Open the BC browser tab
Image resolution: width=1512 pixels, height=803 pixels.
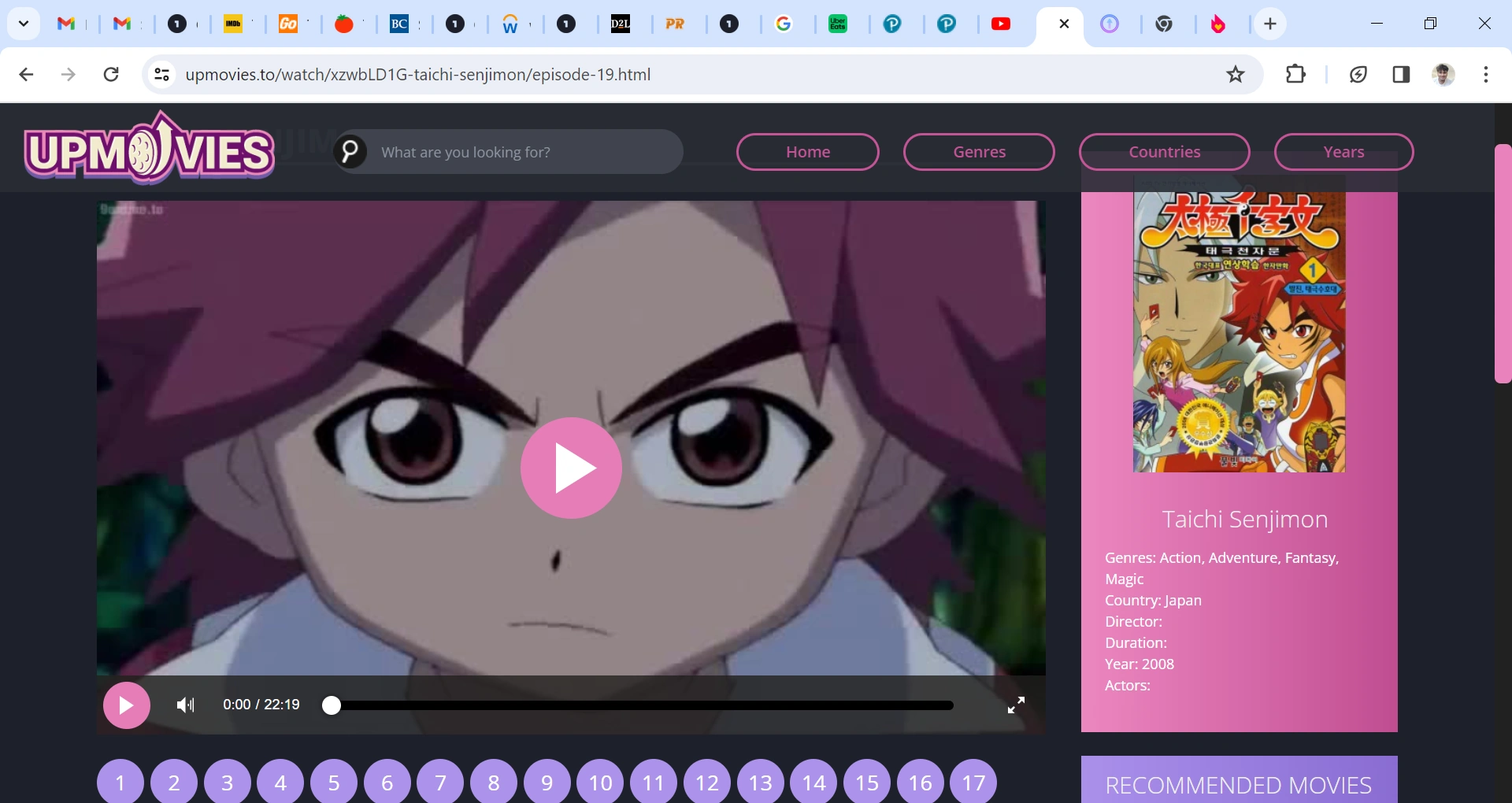[x=399, y=24]
